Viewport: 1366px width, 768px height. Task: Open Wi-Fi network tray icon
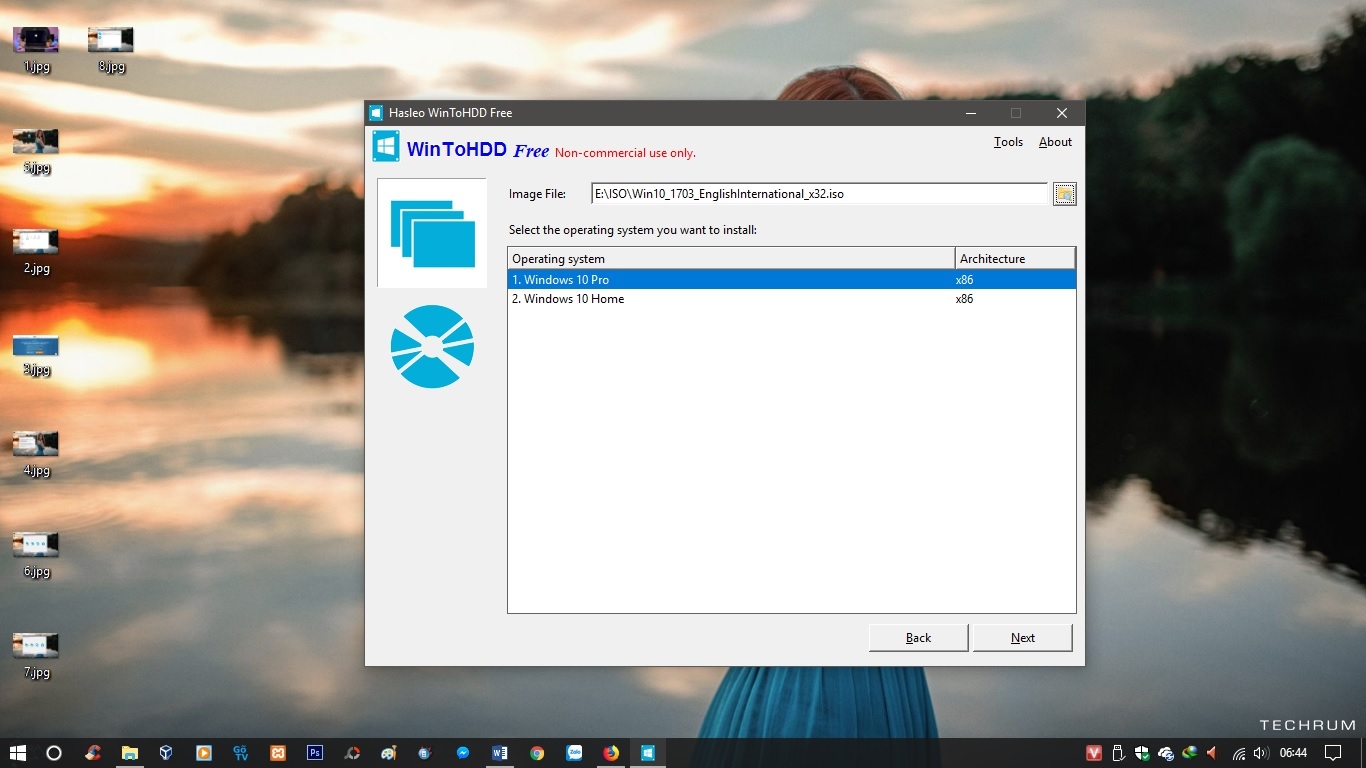(x=1239, y=753)
